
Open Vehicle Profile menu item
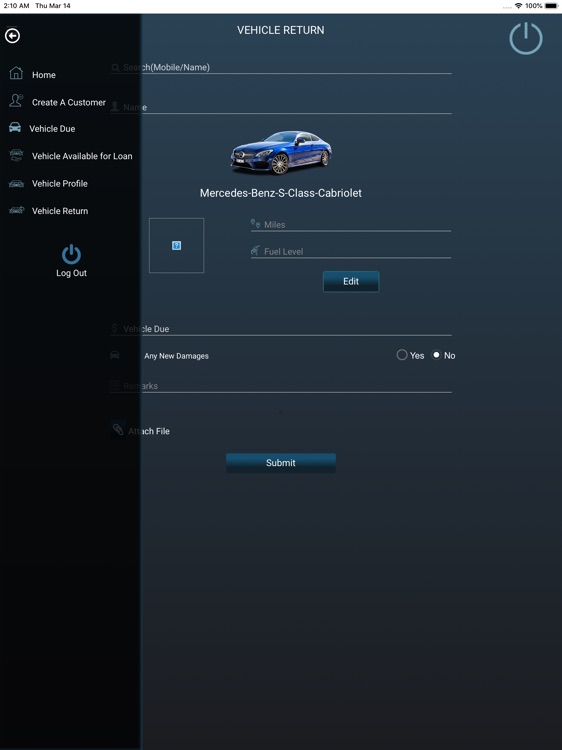pos(60,184)
